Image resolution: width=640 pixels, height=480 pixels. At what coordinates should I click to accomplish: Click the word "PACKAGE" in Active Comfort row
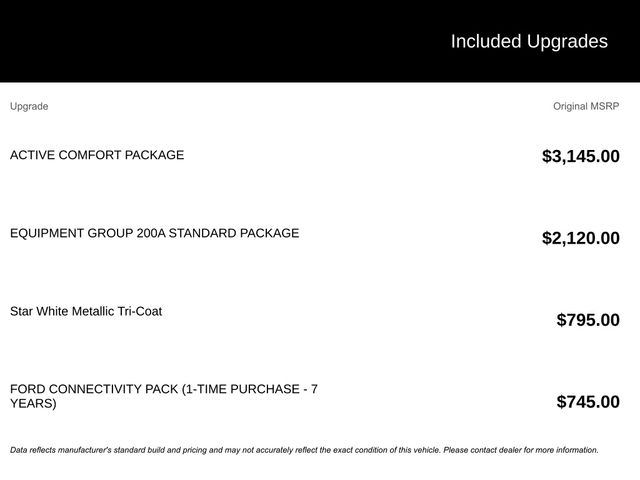[x=154, y=155]
